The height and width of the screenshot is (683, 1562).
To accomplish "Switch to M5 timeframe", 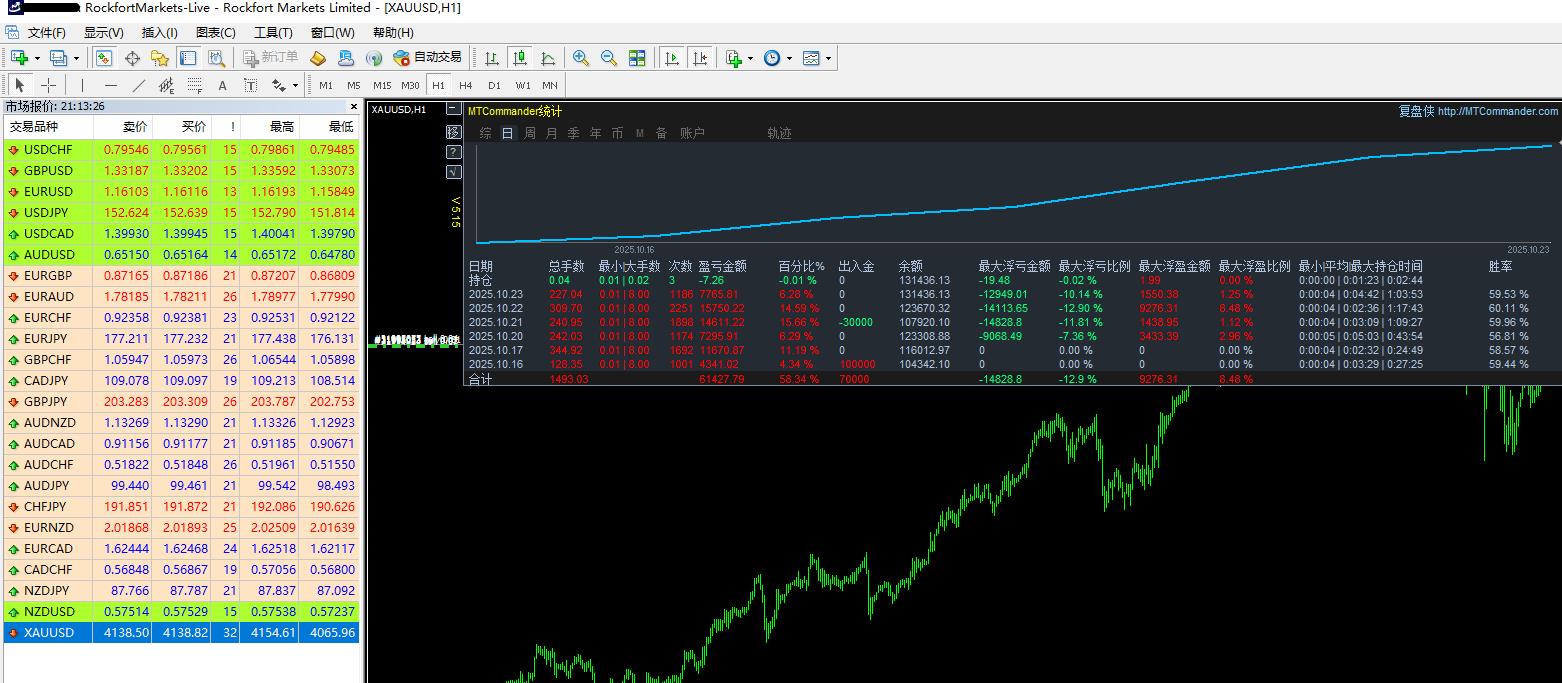I will tap(354, 85).
